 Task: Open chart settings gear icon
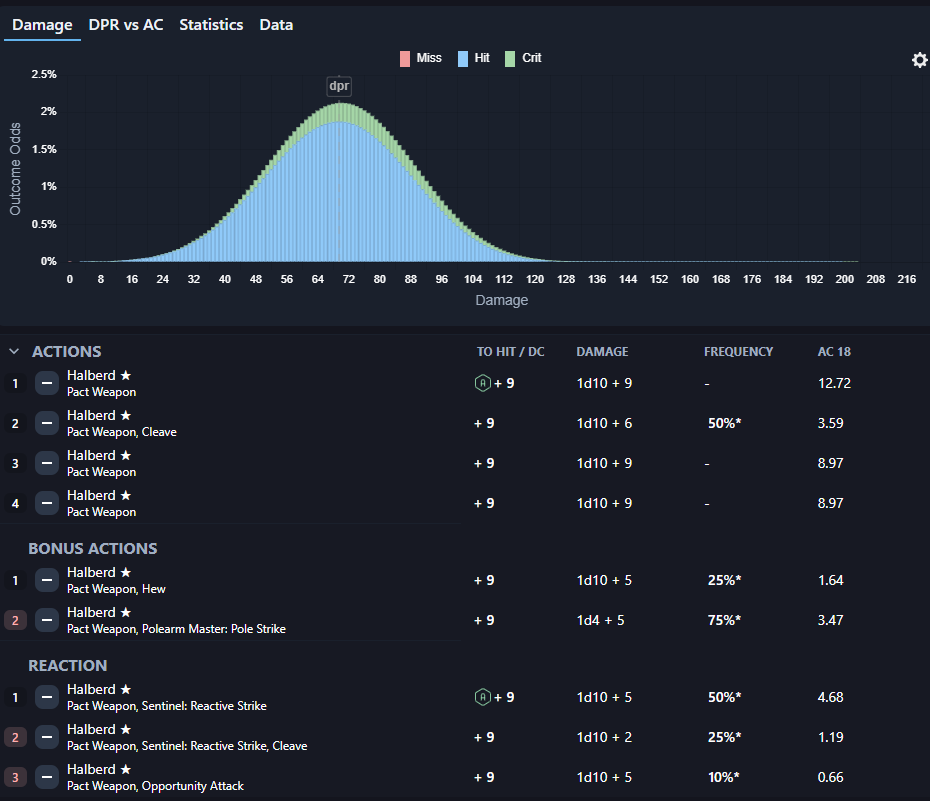pyautogui.click(x=919, y=61)
